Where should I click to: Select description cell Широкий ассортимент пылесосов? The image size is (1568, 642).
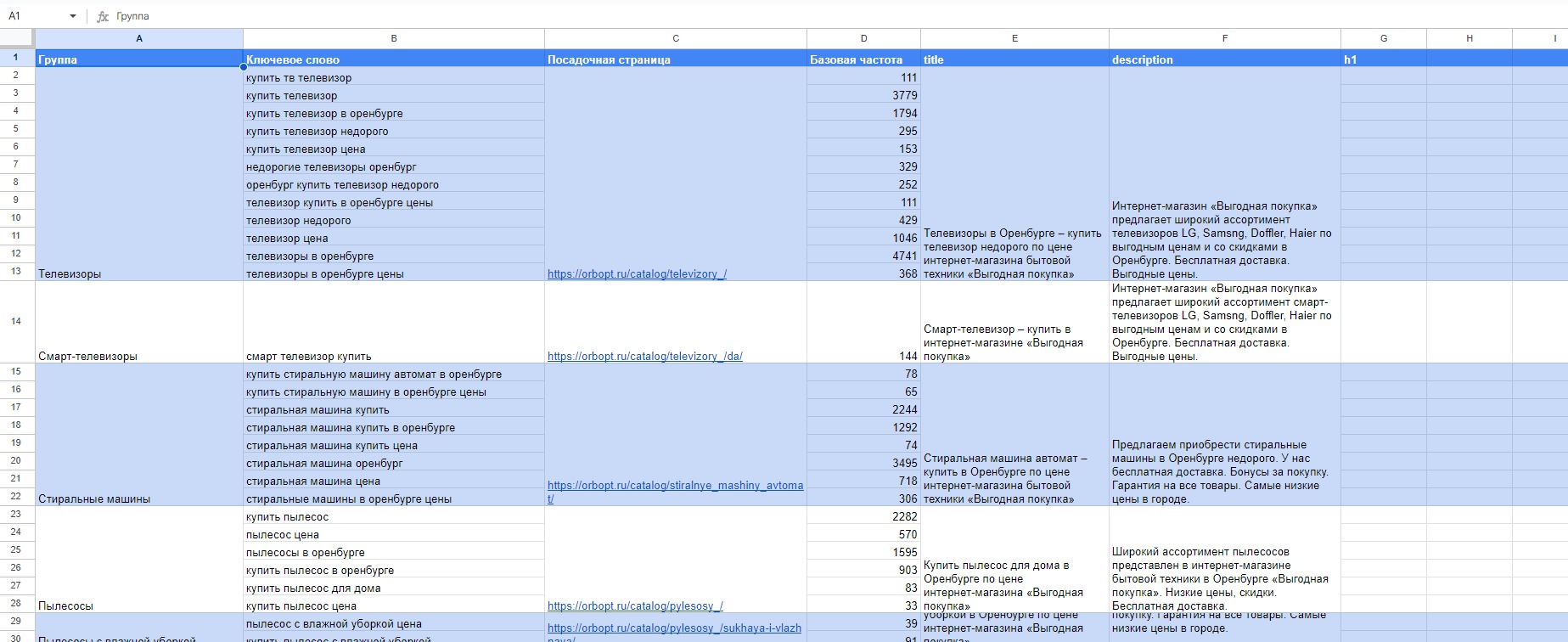point(1225,560)
